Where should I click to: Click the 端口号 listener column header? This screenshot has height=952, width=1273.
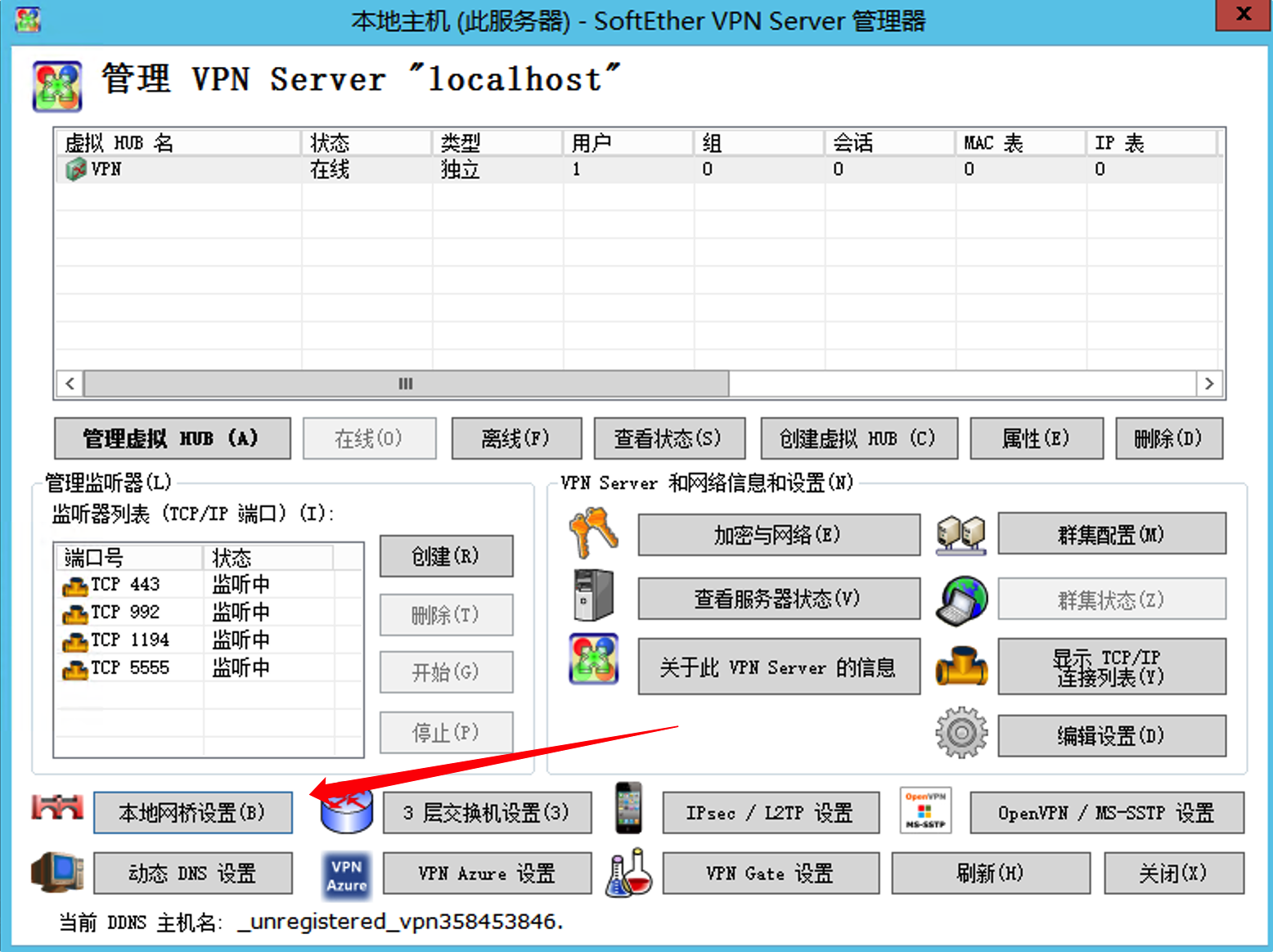(129, 557)
